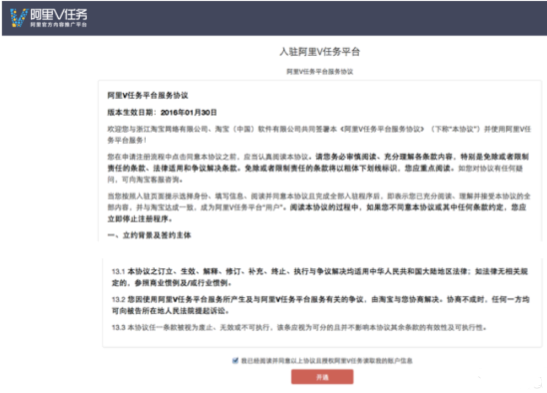This screenshot has height=393, width=547.
Task: Click the grey subtitle 阿里V任务平台服务协议
Action: [320, 71]
